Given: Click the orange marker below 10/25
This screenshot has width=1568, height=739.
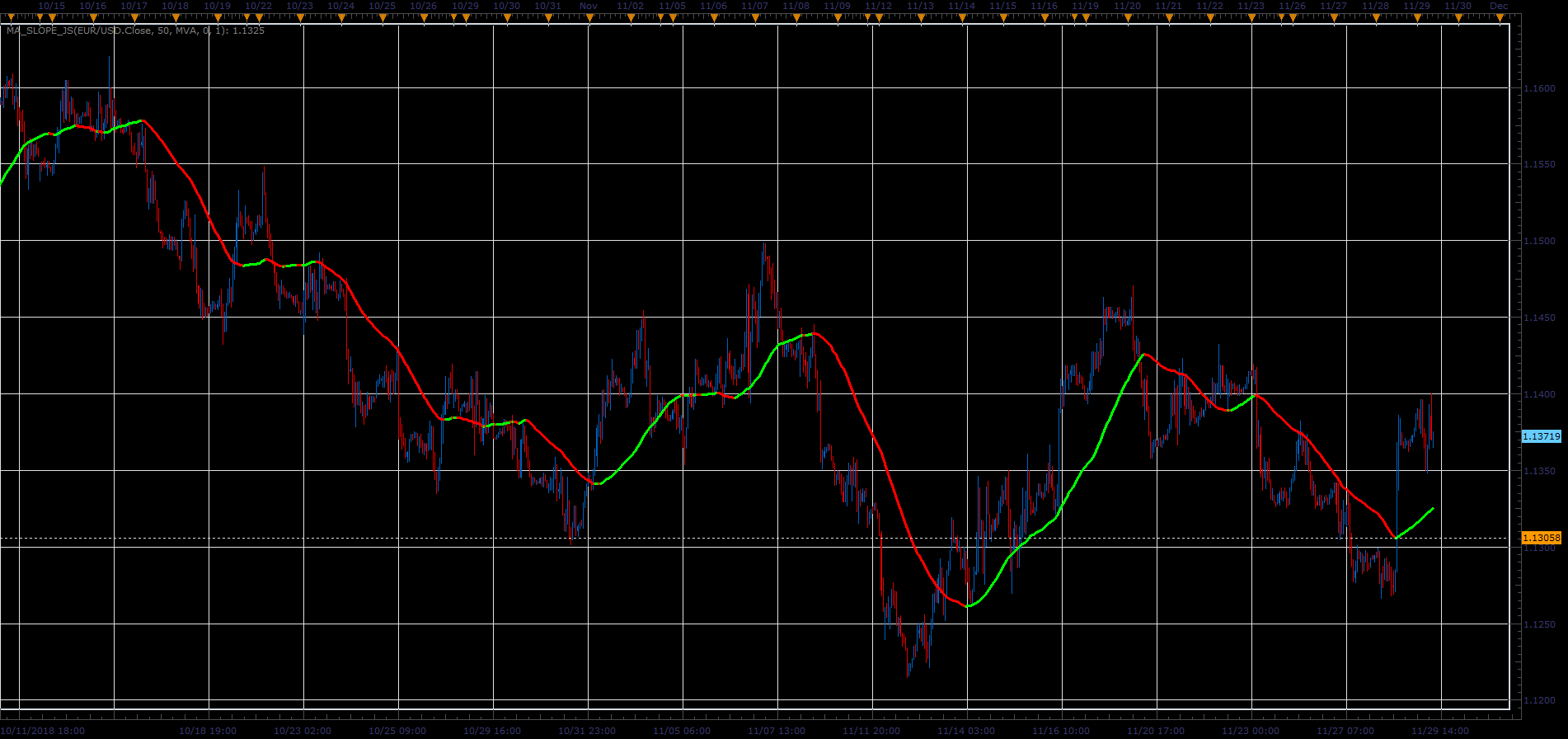Looking at the screenshot, I should click(x=383, y=18).
